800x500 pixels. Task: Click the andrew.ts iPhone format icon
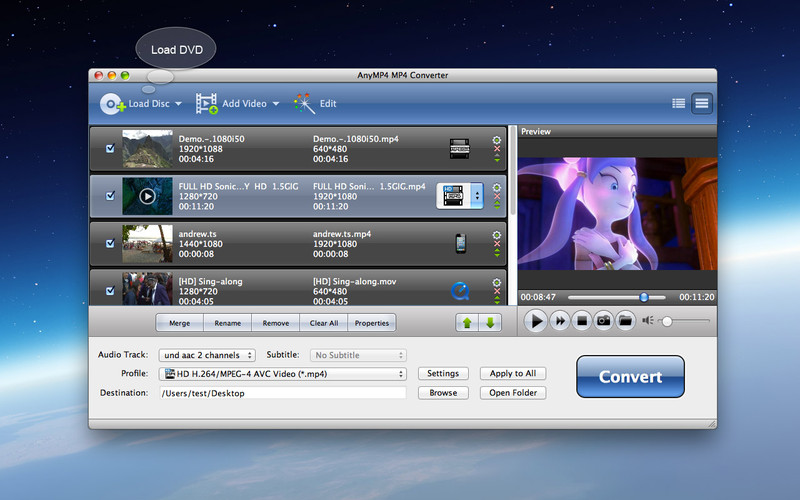pyautogui.click(x=461, y=243)
